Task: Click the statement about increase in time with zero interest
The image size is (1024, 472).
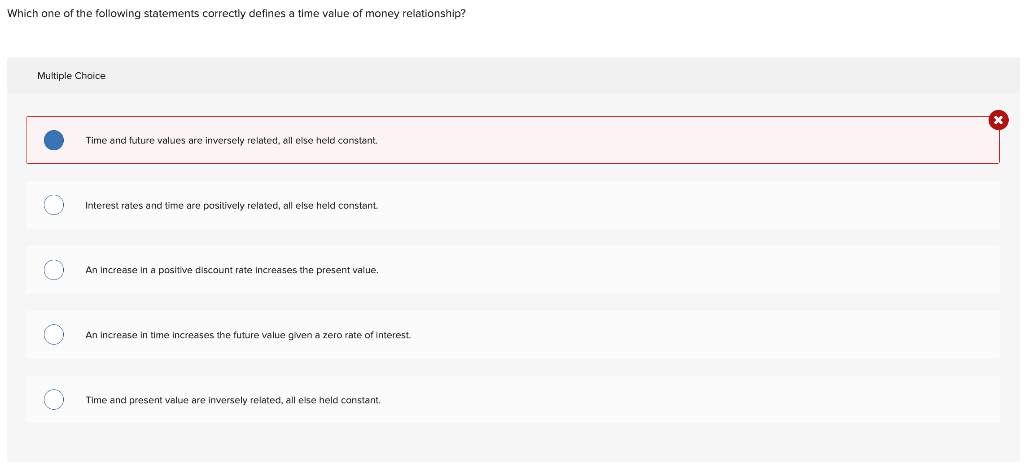Action: 248,335
